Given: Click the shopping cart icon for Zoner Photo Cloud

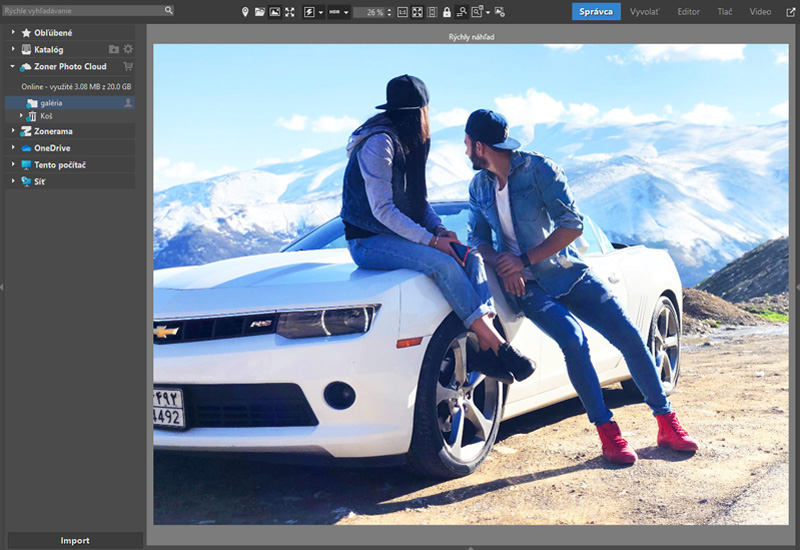Looking at the screenshot, I should pyautogui.click(x=128, y=66).
